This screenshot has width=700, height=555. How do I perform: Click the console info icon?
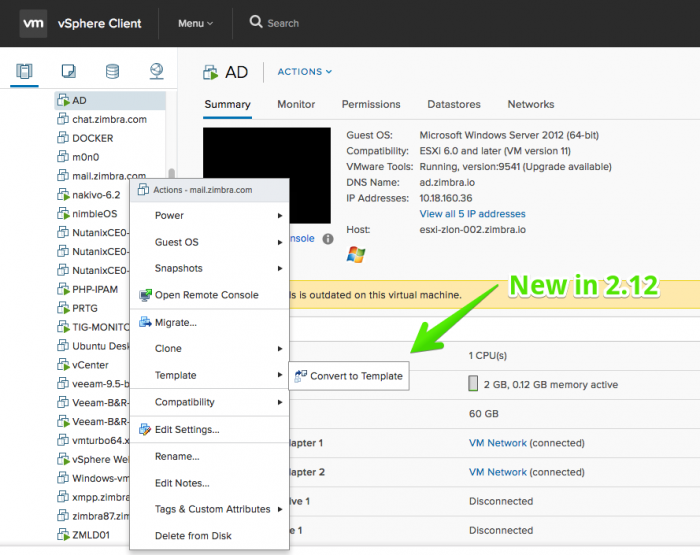pyautogui.click(x=328, y=239)
